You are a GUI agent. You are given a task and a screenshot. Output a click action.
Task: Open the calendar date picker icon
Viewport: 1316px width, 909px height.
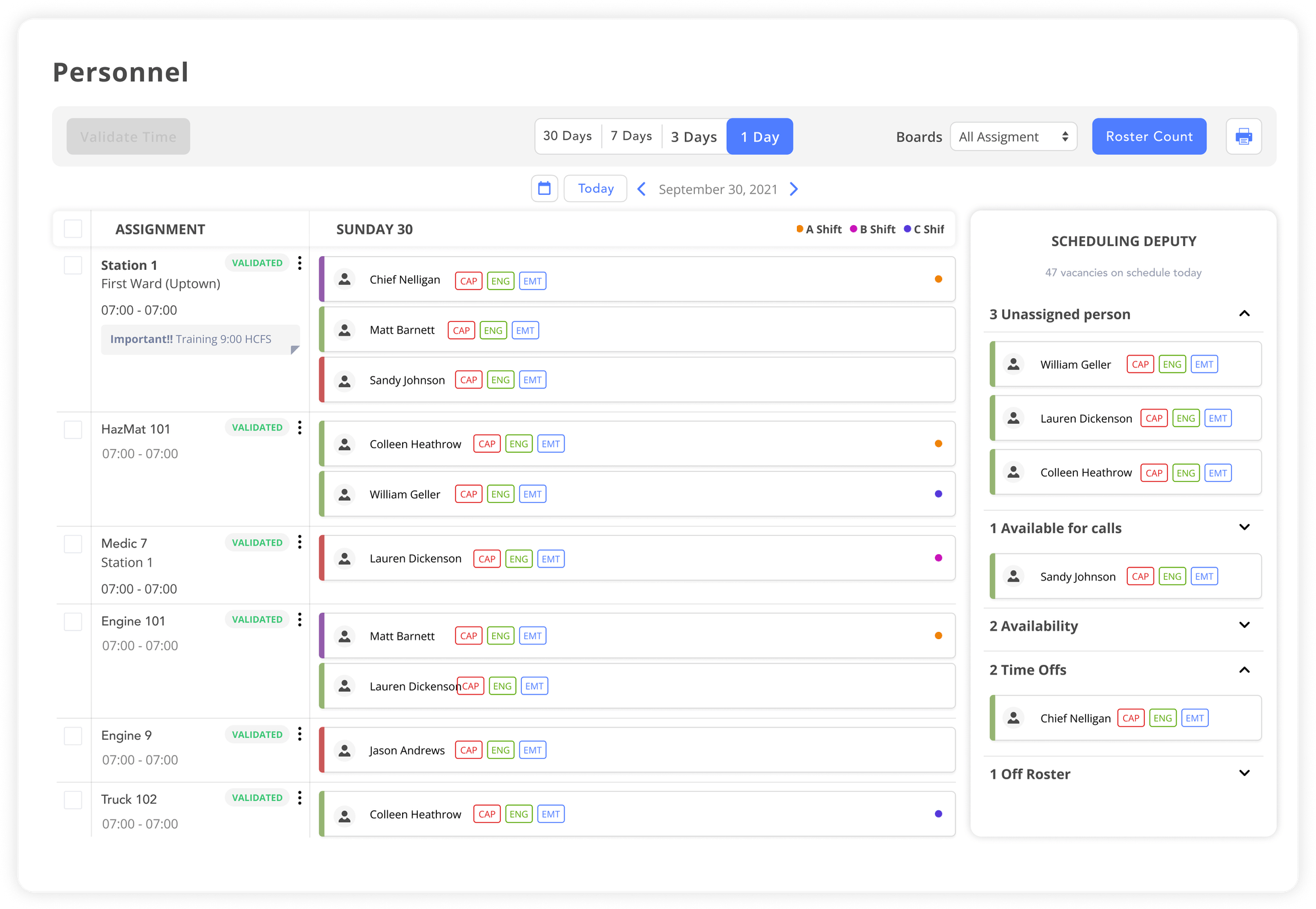[544, 189]
